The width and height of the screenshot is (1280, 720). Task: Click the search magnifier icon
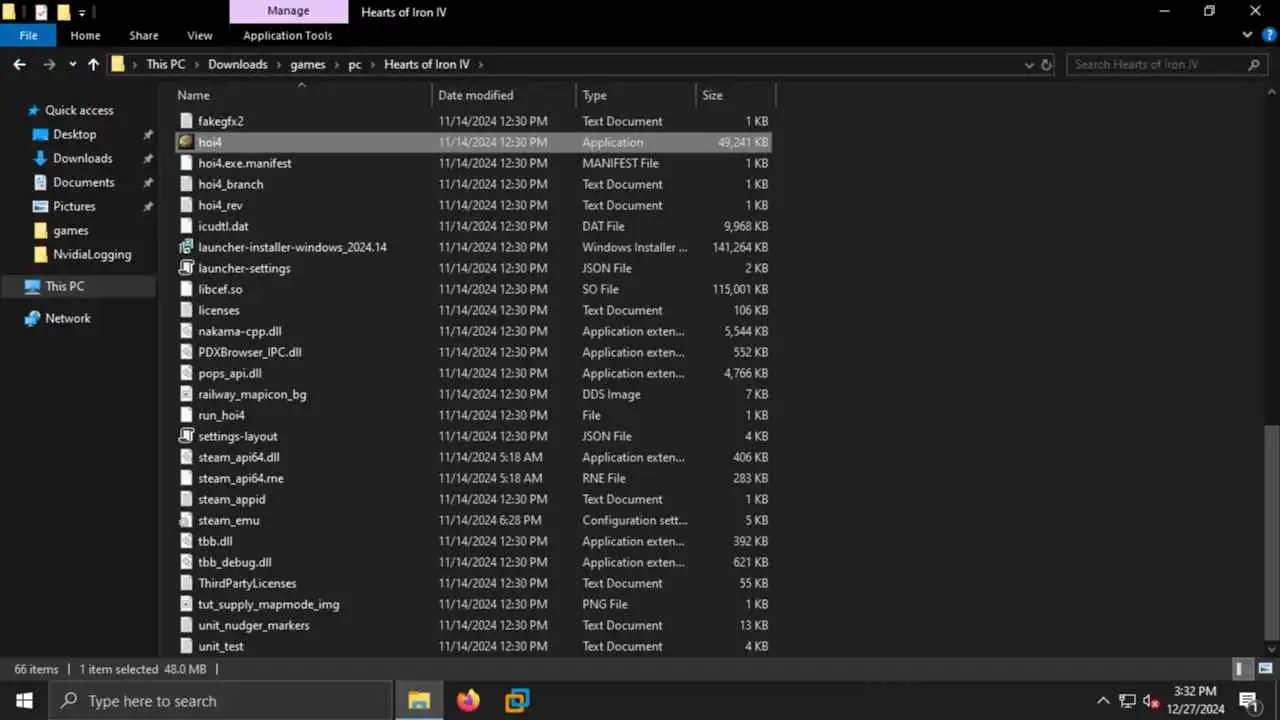click(1254, 64)
